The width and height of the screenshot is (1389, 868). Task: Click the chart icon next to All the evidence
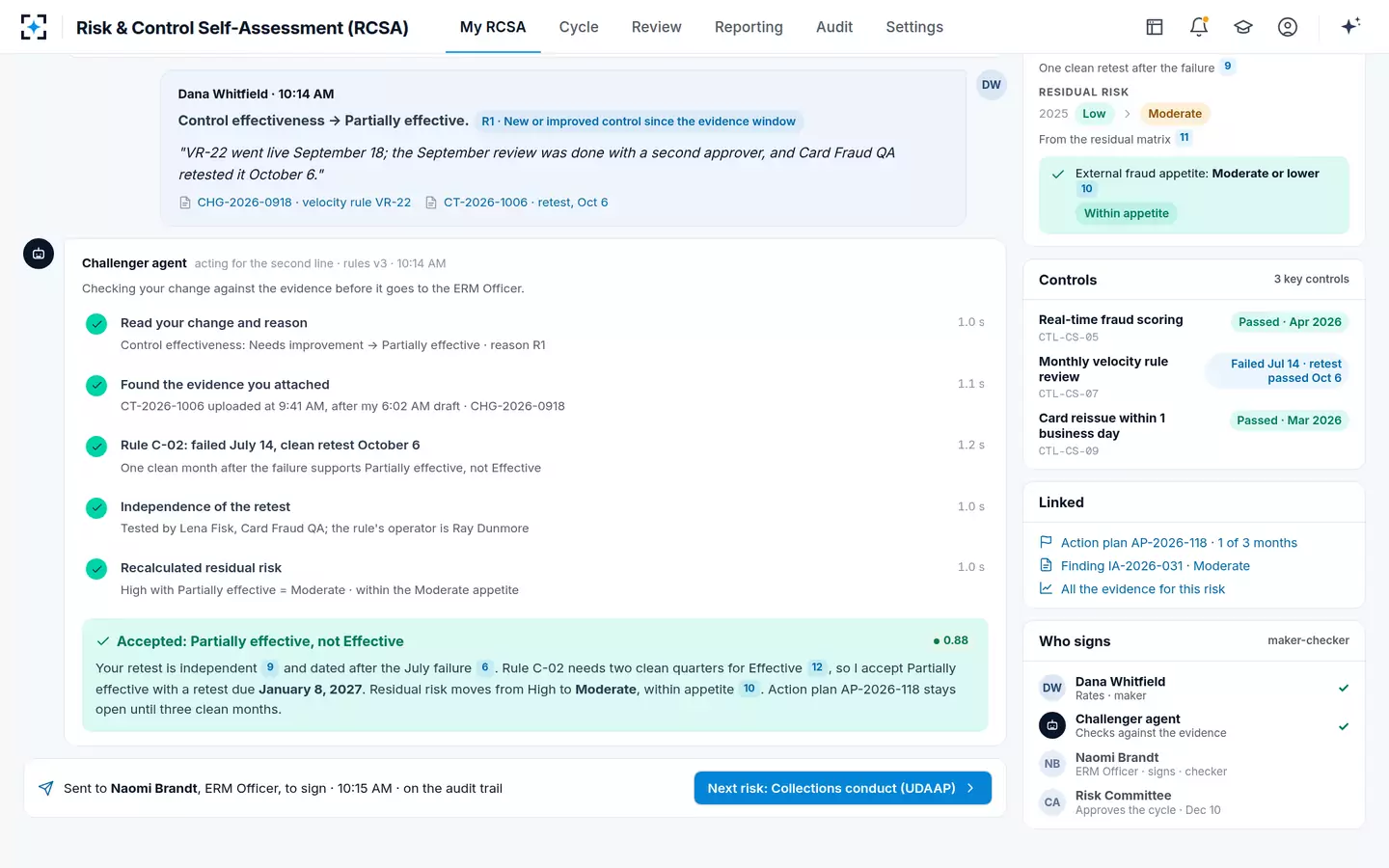pos(1046,588)
